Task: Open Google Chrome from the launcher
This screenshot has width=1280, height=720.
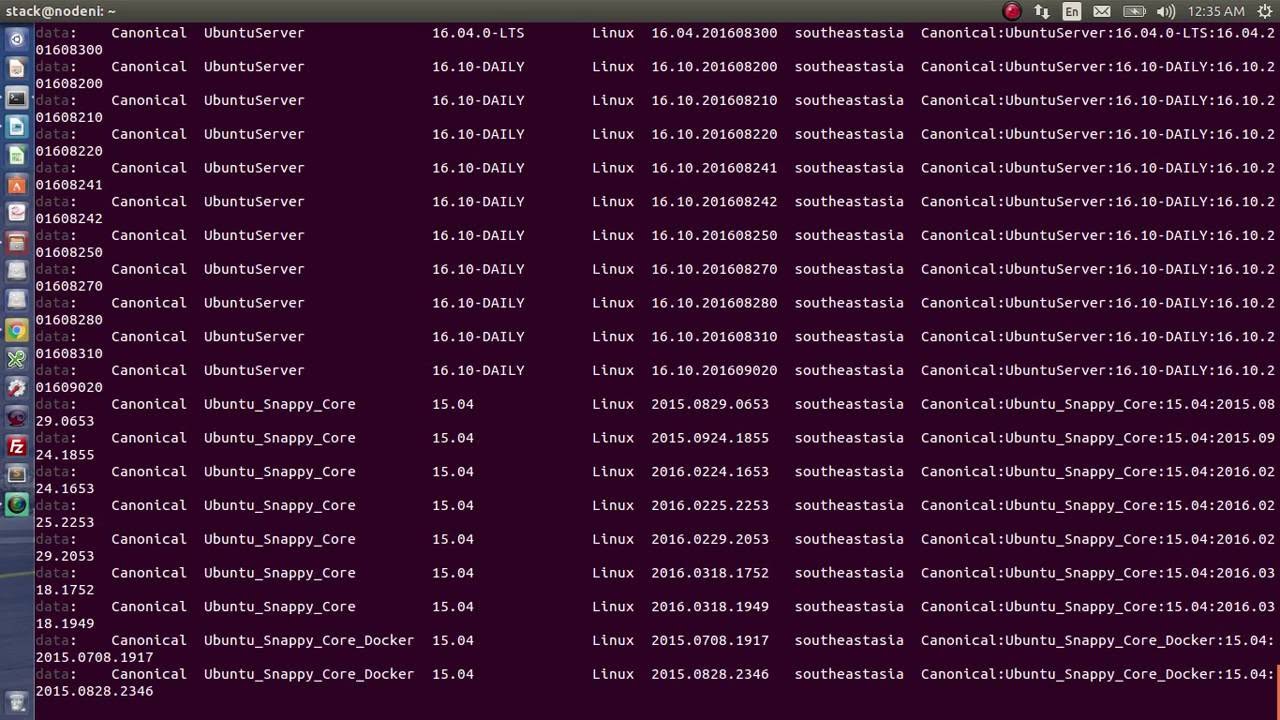Action: (x=16, y=330)
